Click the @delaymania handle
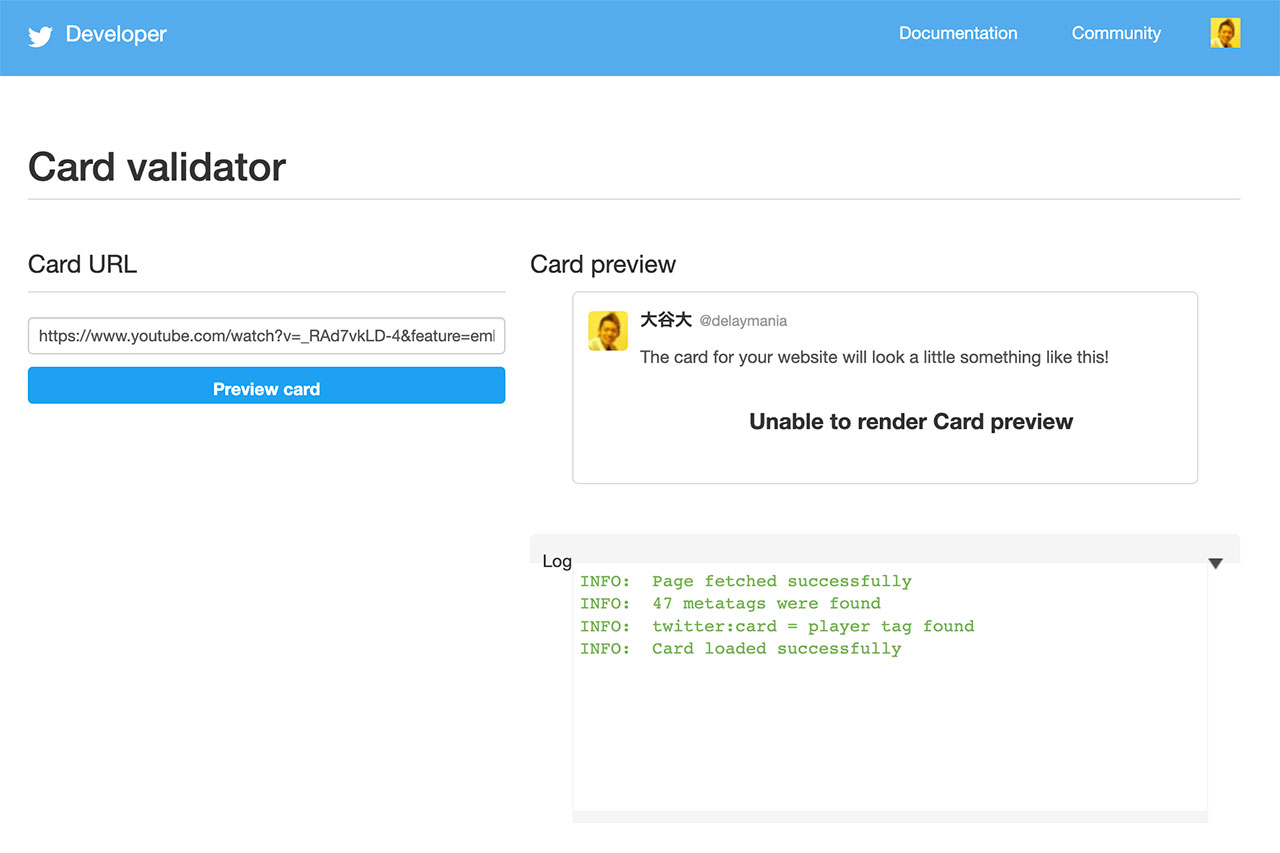1280x853 pixels. (742, 321)
